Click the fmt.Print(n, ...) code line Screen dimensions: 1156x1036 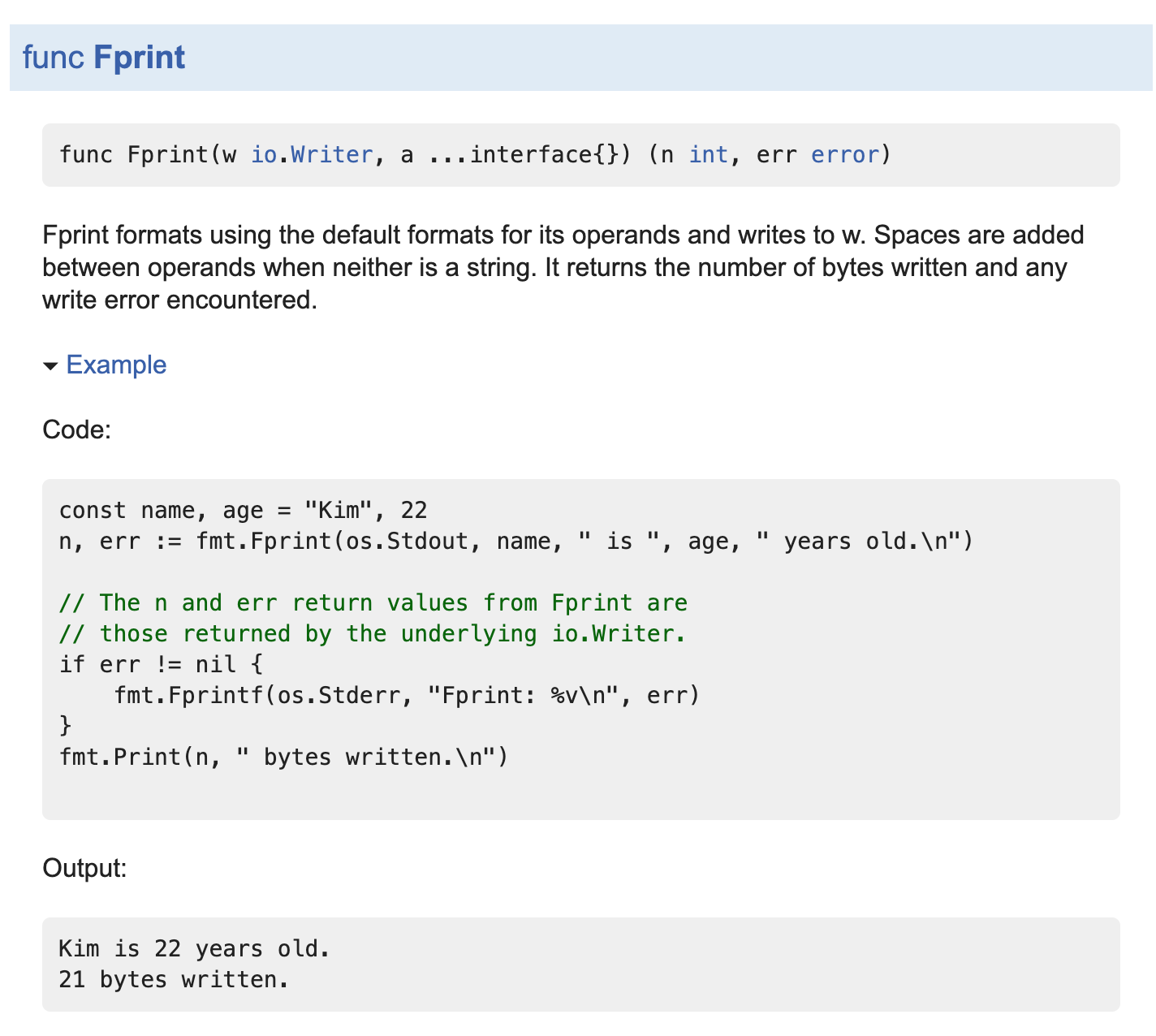coord(283,757)
